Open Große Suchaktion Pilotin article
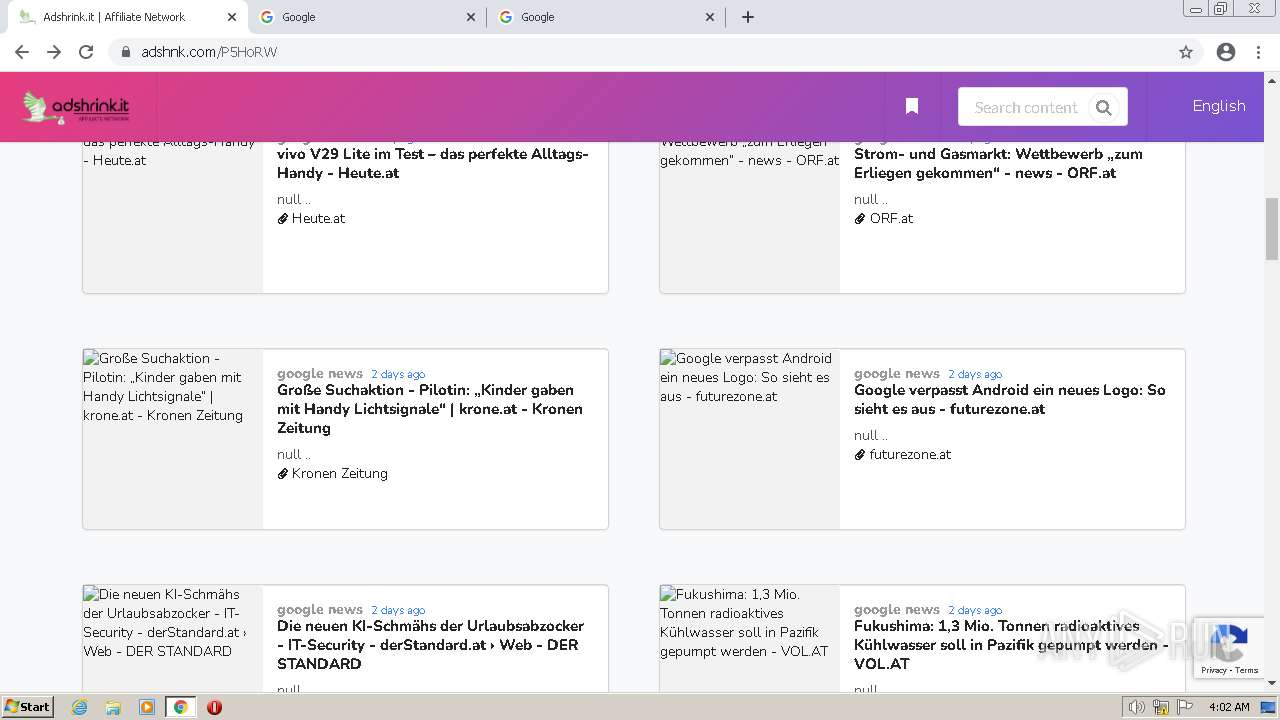Screen dimensions: 1280x720 (430, 409)
